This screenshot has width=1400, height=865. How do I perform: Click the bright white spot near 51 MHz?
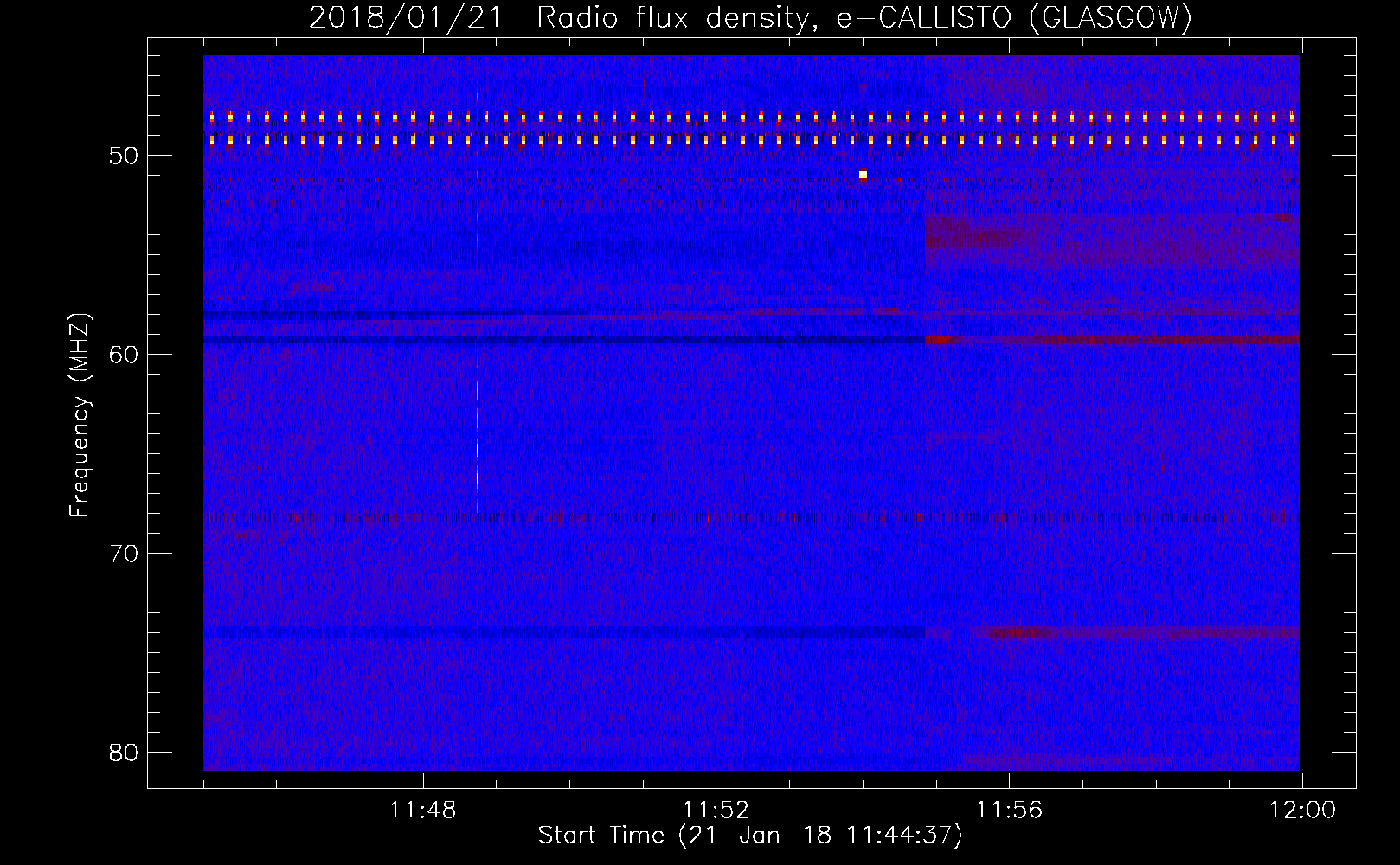(863, 175)
